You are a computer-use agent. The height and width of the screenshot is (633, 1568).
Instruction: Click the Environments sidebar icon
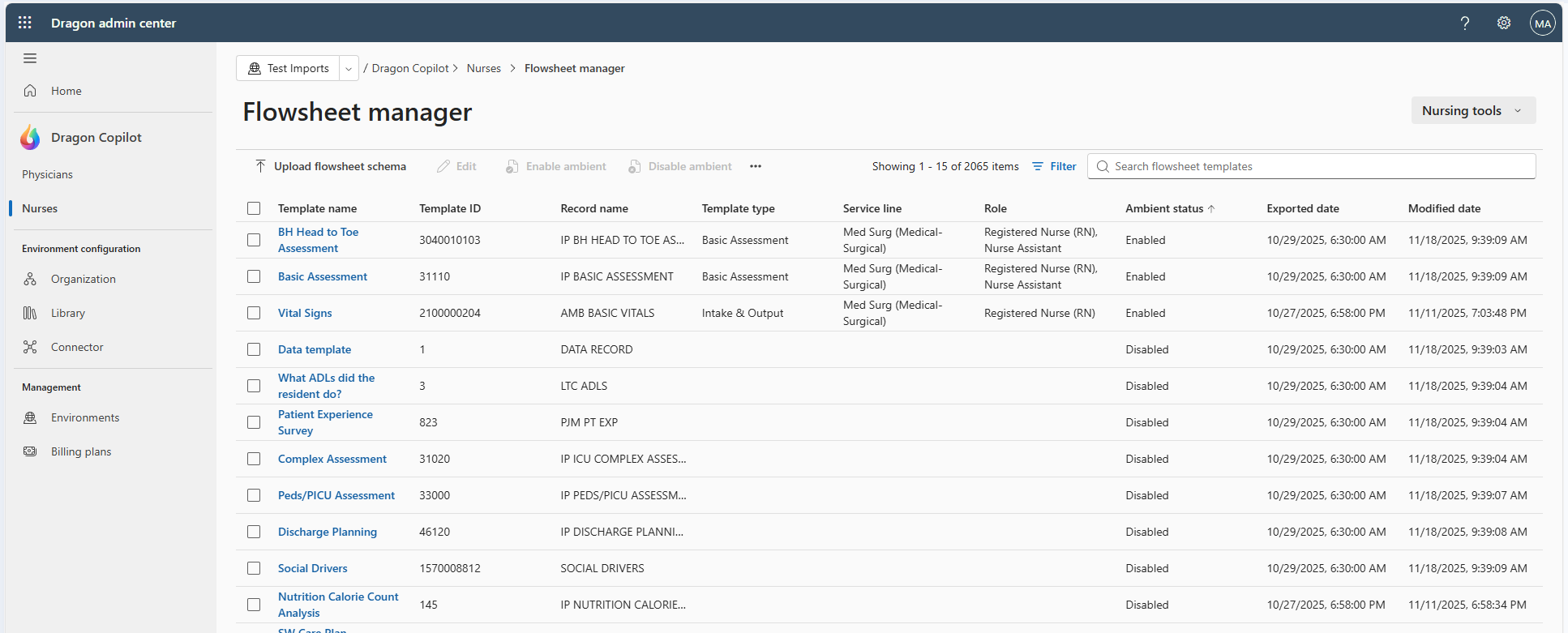pos(30,417)
